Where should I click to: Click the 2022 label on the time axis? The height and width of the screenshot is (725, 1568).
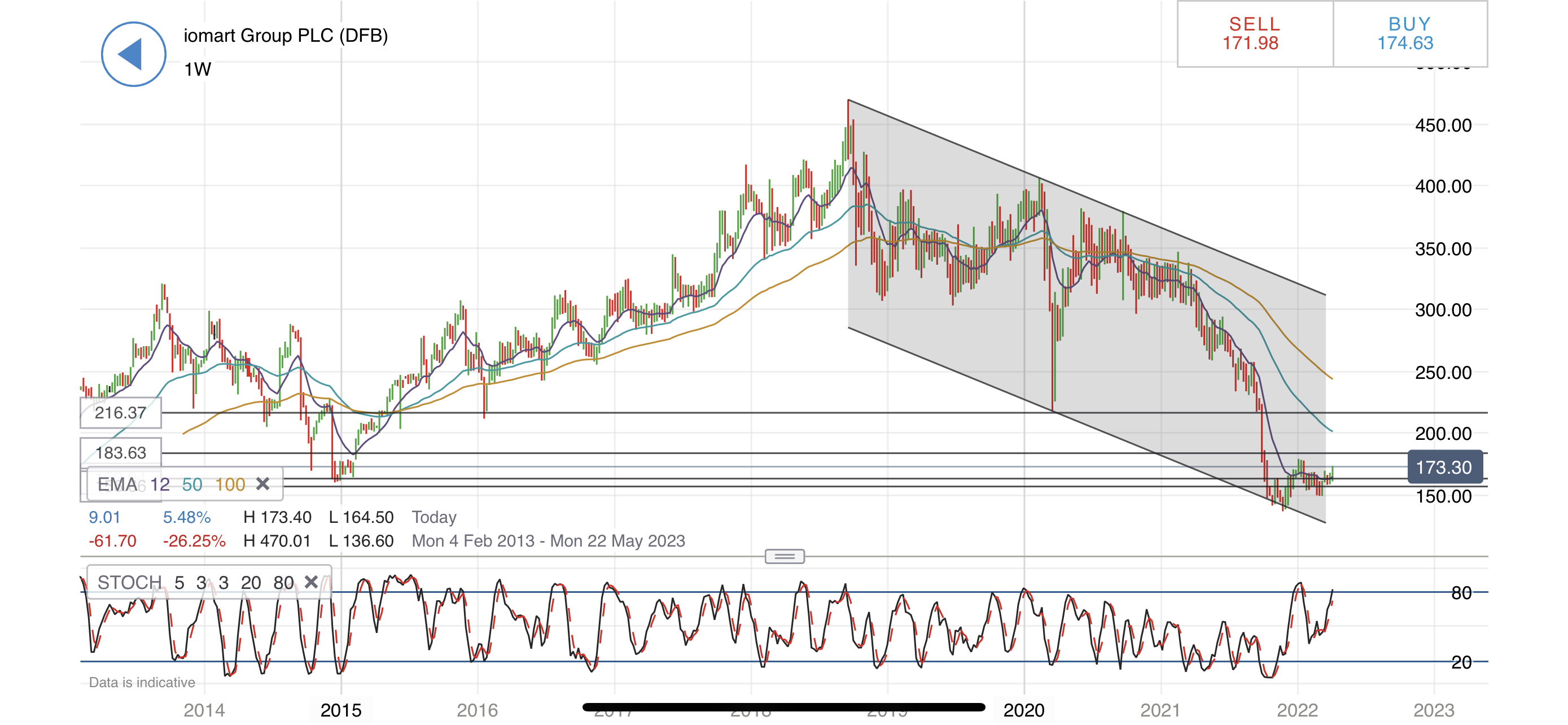coord(1297,710)
